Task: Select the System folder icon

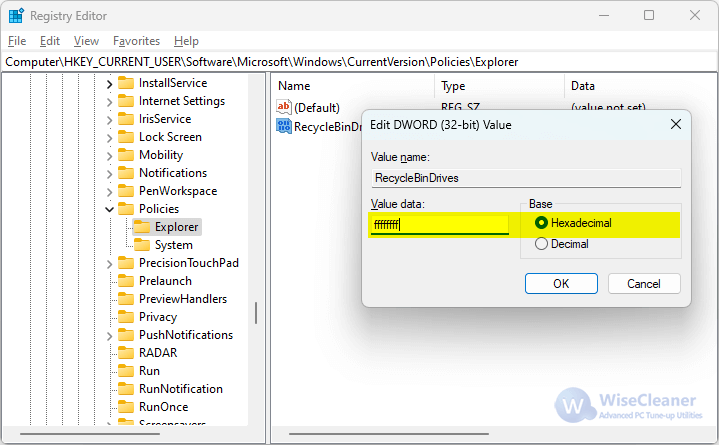Action: click(142, 245)
